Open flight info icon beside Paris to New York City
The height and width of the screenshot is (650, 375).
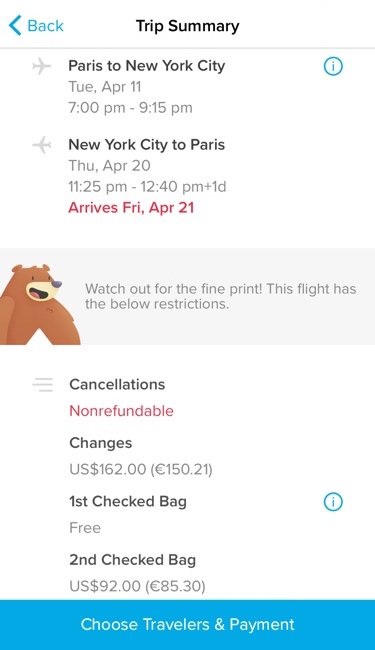(333, 66)
